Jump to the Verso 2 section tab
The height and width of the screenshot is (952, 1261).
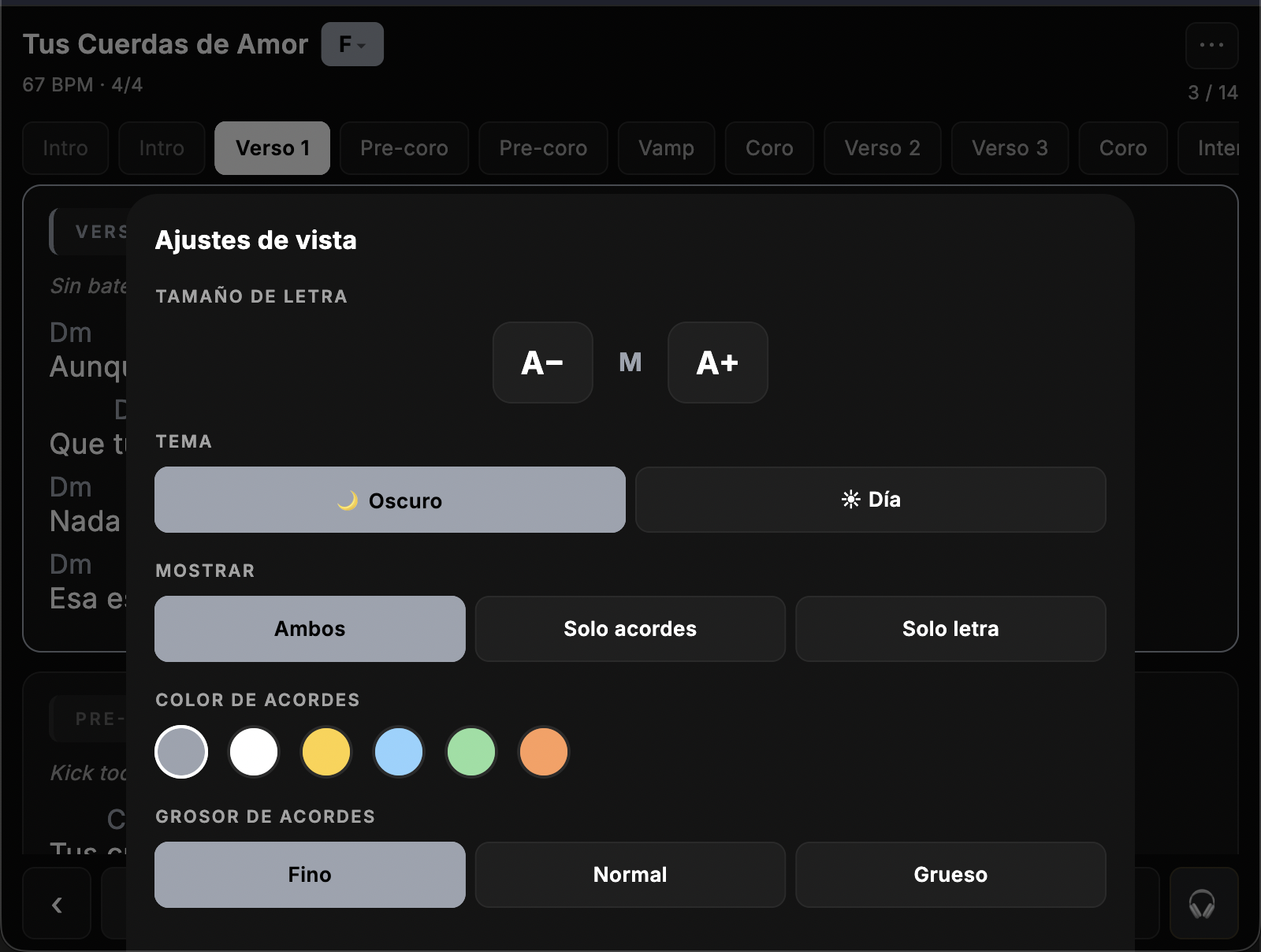[x=883, y=148]
